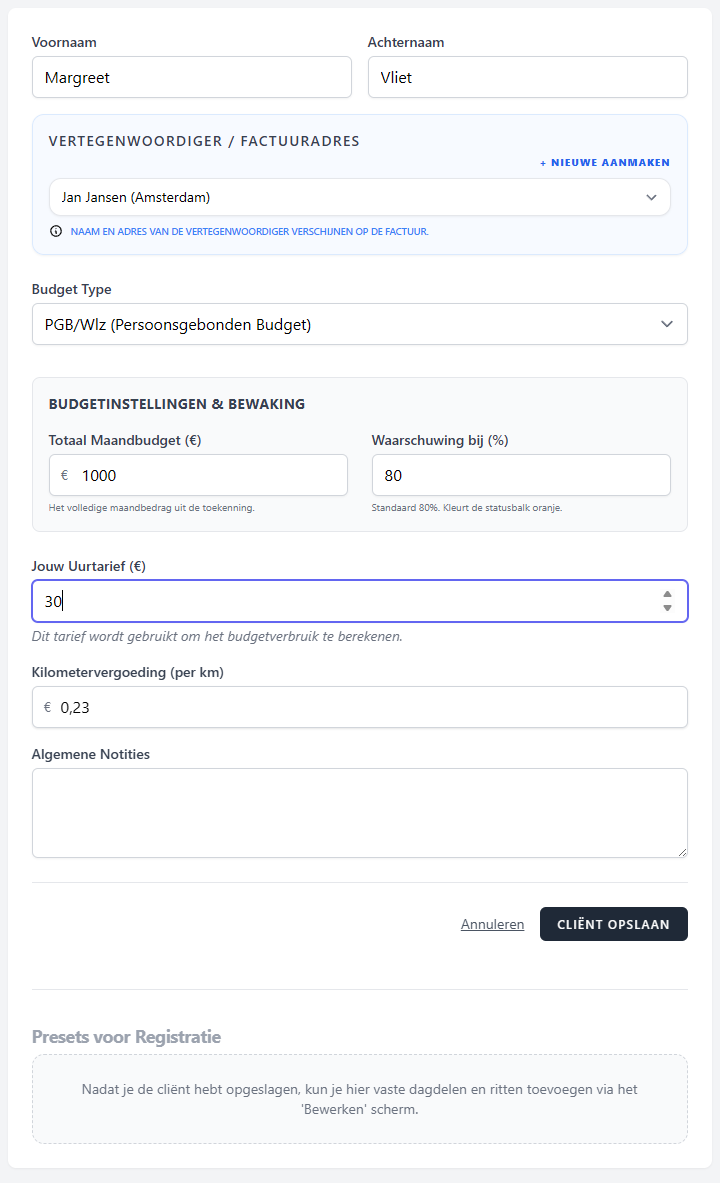720x1183 pixels.
Task: Click the Achternaam field containing Vliet
Action: coord(527,77)
